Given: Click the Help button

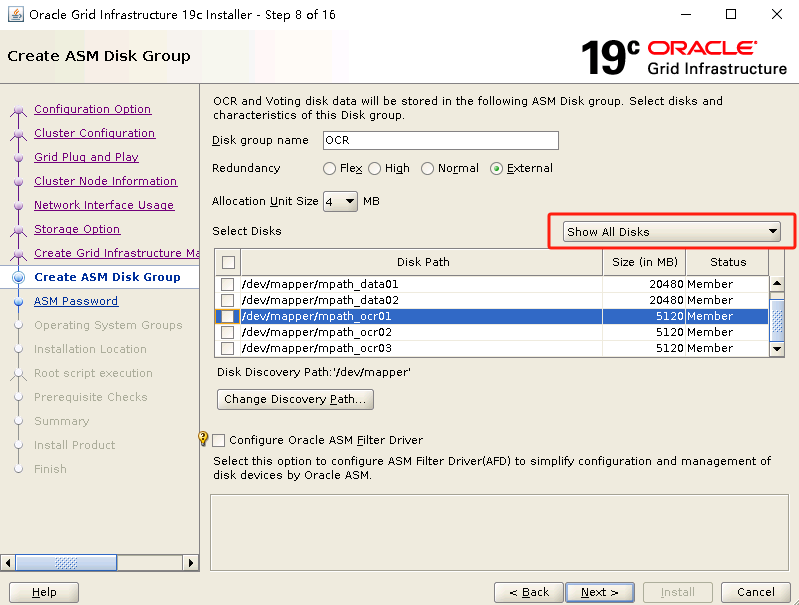Looking at the screenshot, I should 44,592.
